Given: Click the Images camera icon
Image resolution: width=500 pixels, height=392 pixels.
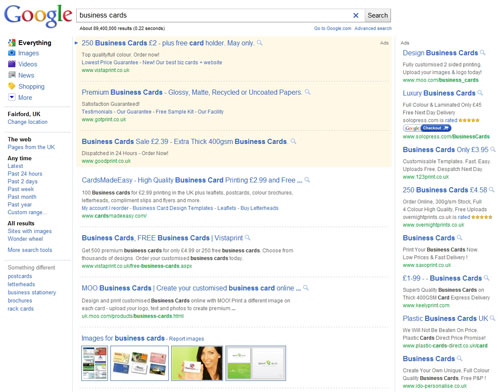Looking at the screenshot, I should pyautogui.click(x=12, y=53).
